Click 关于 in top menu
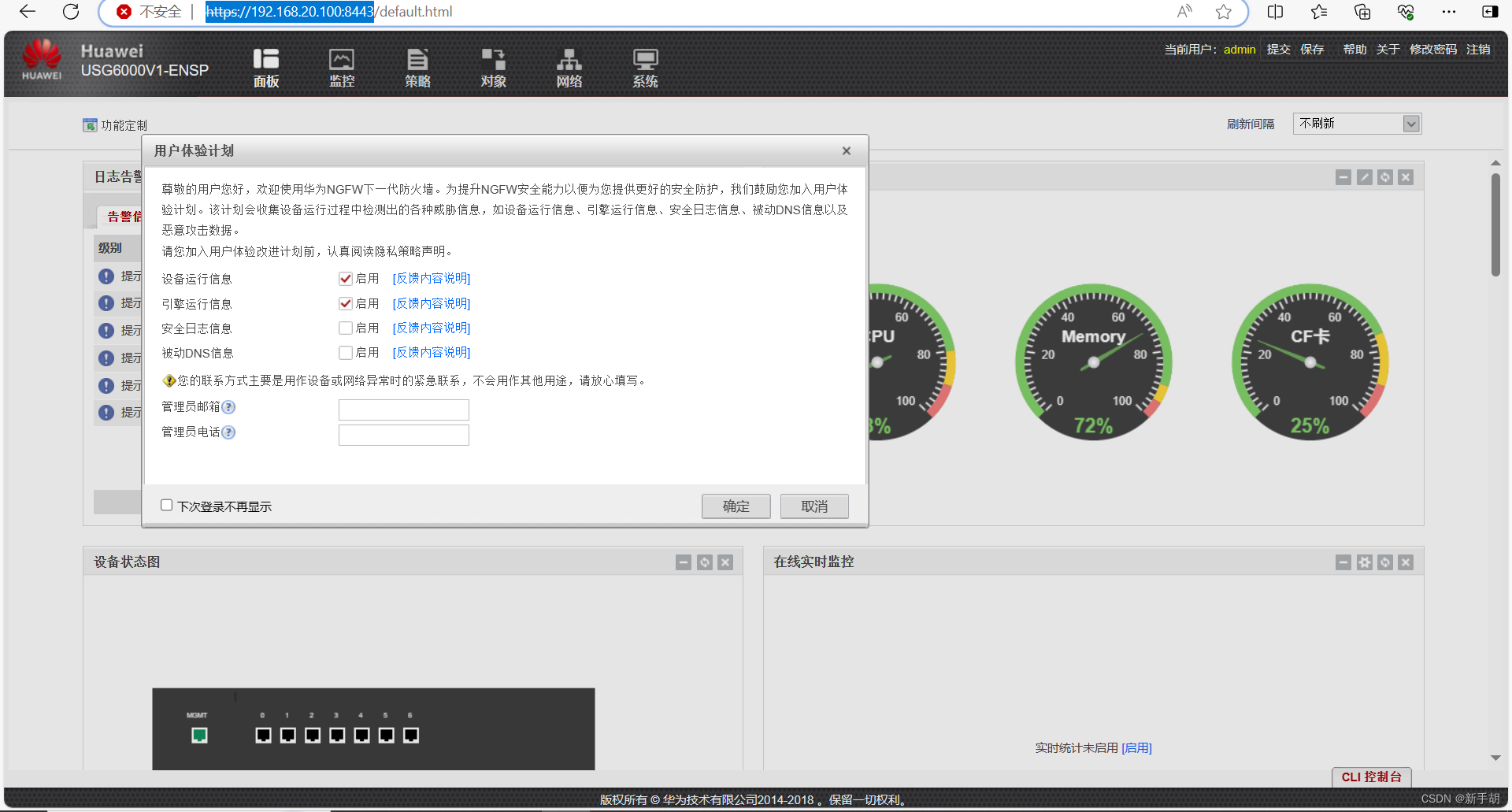 [1388, 50]
